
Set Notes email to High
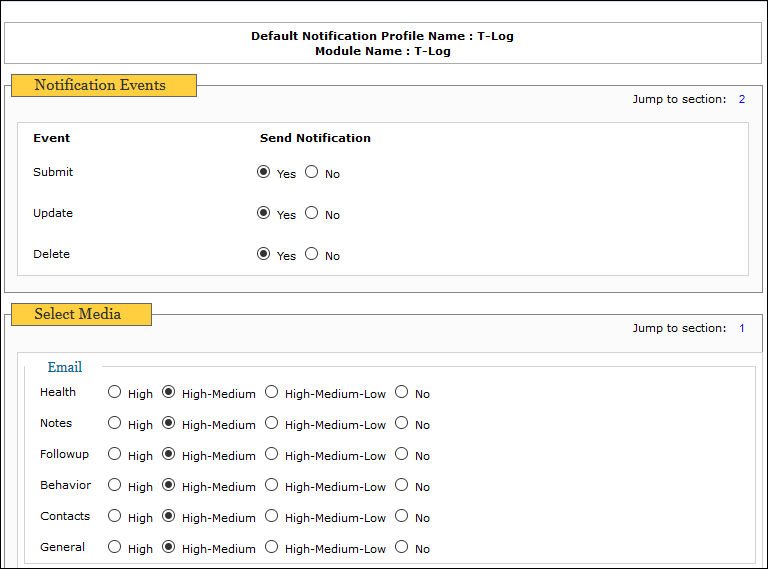coord(115,423)
